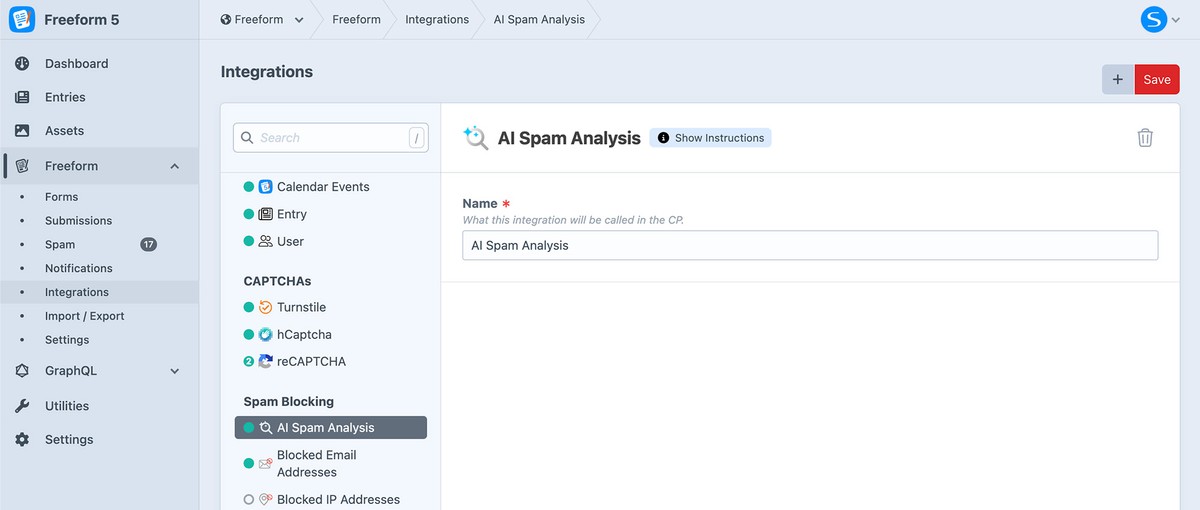Viewport: 1200px width, 510px height.
Task: Collapse the Freeform sidebar section chevron
Action: [175, 166]
